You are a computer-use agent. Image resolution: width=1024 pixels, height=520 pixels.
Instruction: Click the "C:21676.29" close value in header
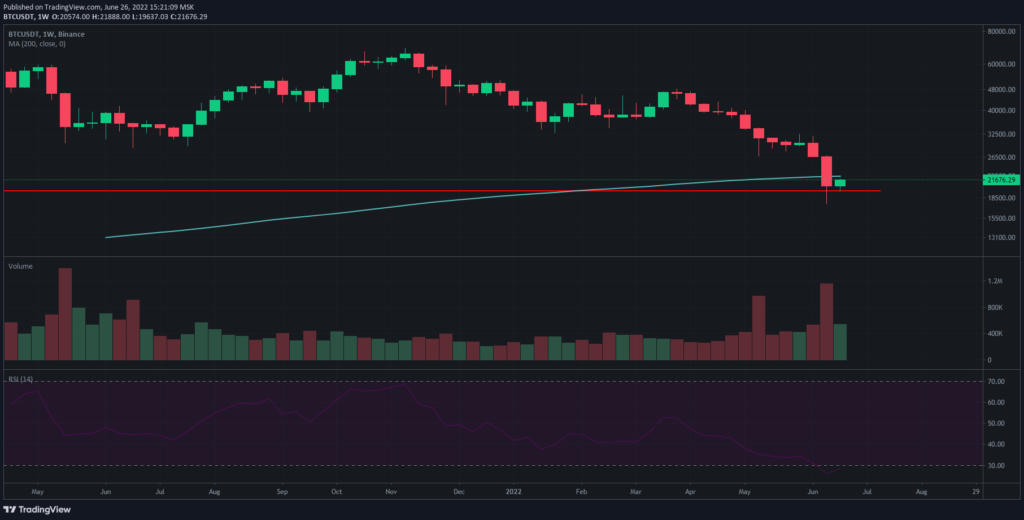pyautogui.click(x=187, y=16)
